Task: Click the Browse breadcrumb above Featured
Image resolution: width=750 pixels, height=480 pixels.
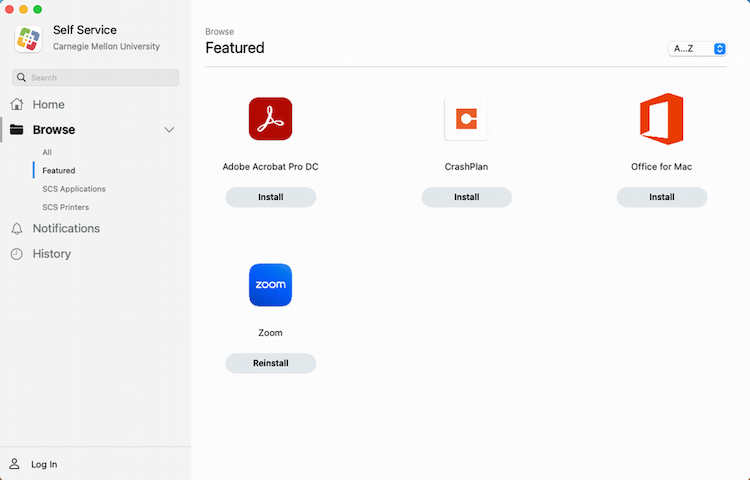Action: [x=220, y=32]
